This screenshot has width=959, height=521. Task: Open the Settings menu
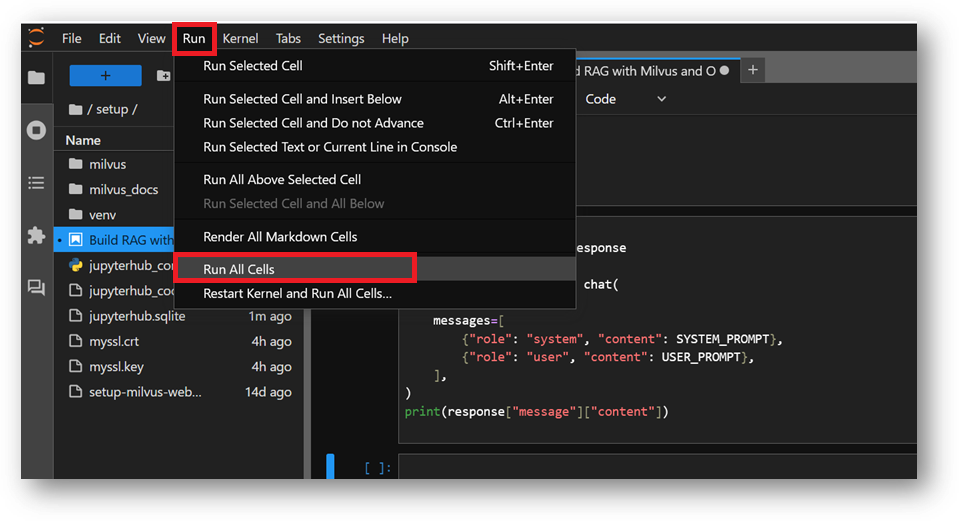(341, 38)
